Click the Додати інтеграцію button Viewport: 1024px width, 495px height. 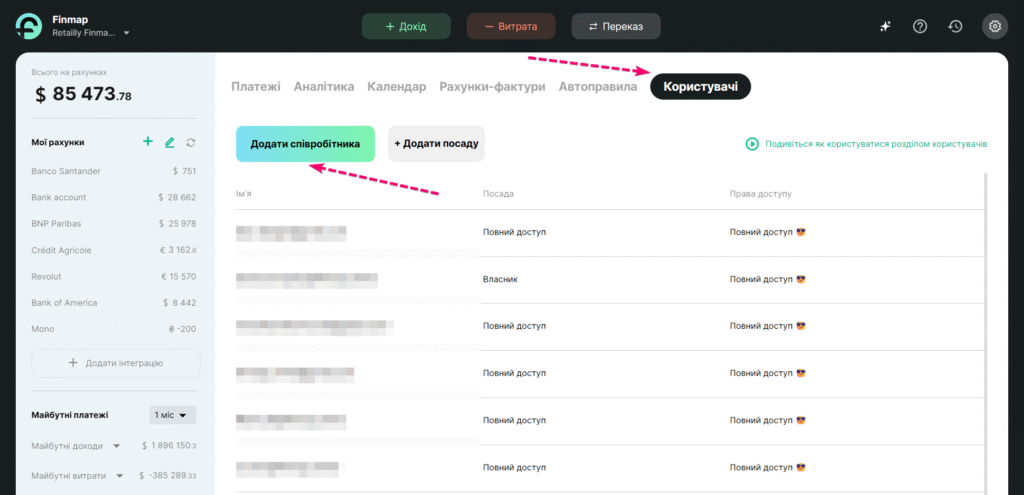coord(115,363)
